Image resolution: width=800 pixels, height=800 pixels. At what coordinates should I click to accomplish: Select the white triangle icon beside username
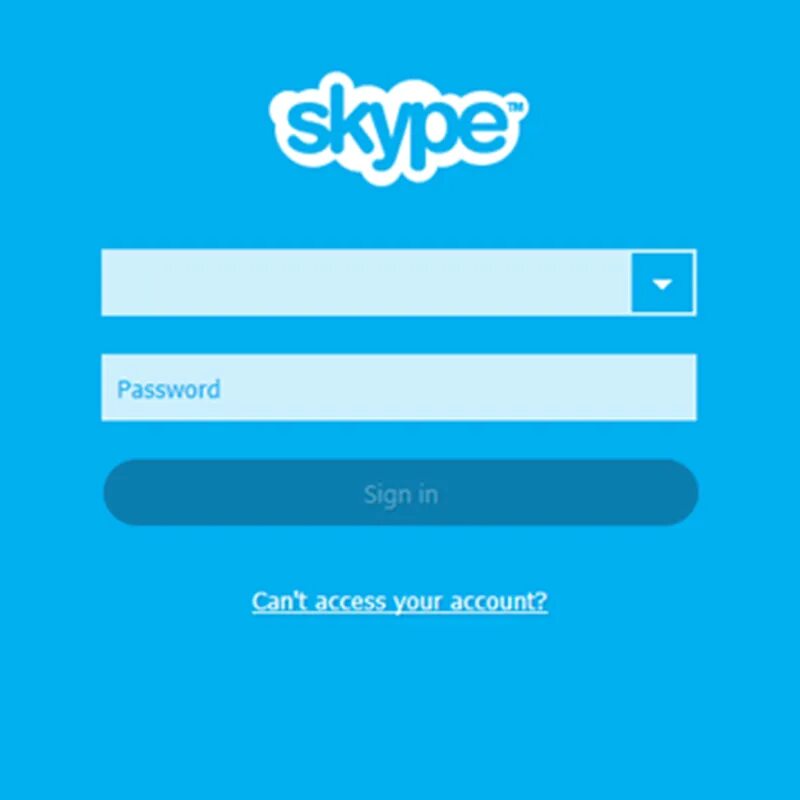pyautogui.click(x=662, y=284)
